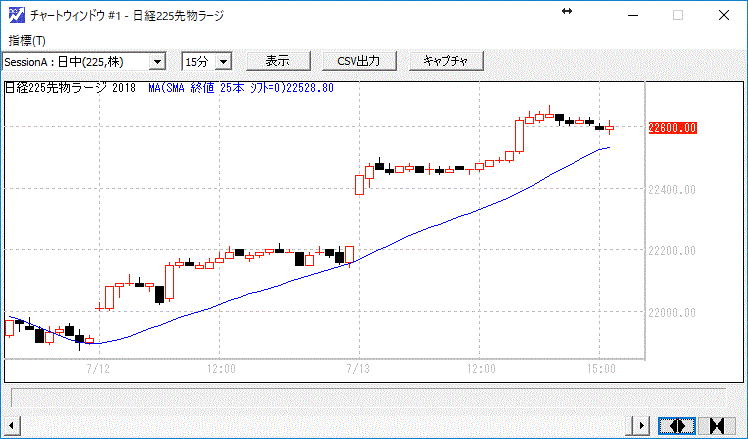Click the scrollbar right arrow
Screen dimensions: 748x439
[x=641, y=425]
